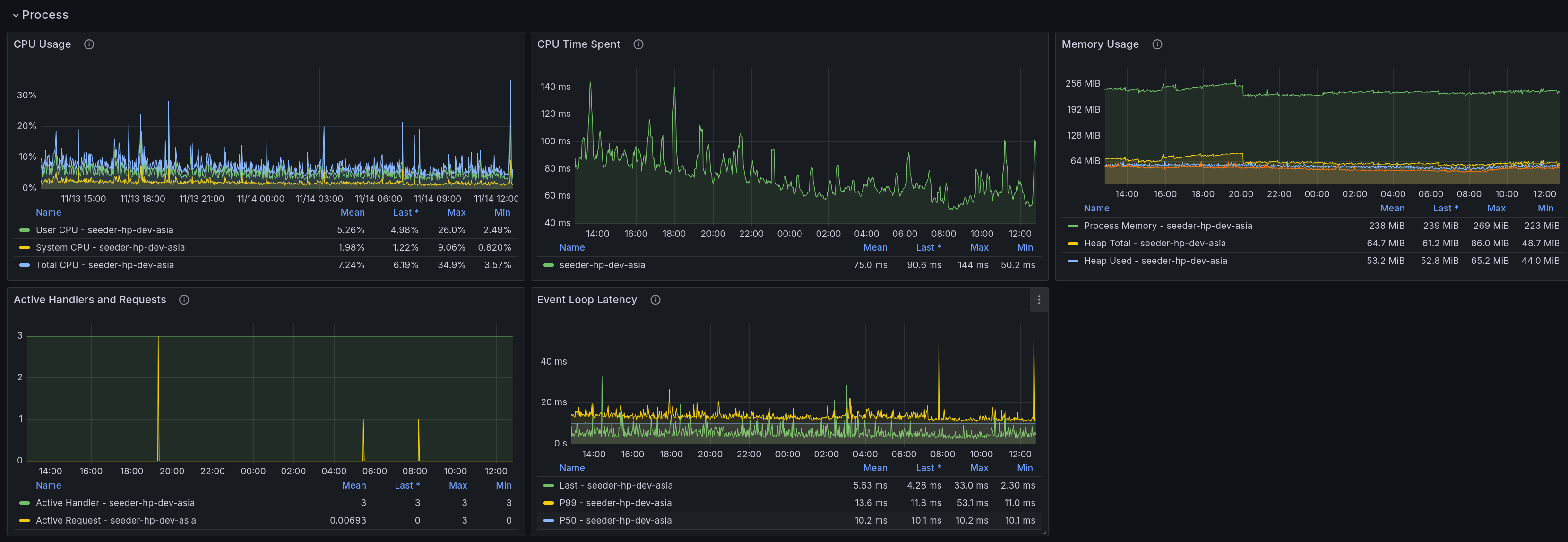The height and width of the screenshot is (542, 1568).
Task: Click P99 seeder-hp-dev-asia legend entry
Action: click(x=615, y=503)
